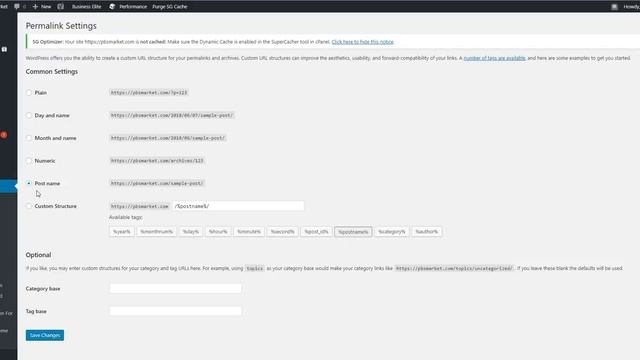The image size is (640, 360).
Task: Insert the %author% tag
Action: pos(427,231)
